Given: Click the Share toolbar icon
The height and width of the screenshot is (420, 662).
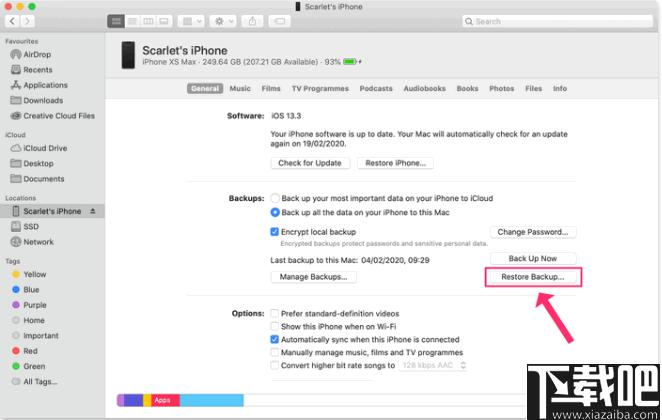Looking at the screenshot, I should pos(252,21).
